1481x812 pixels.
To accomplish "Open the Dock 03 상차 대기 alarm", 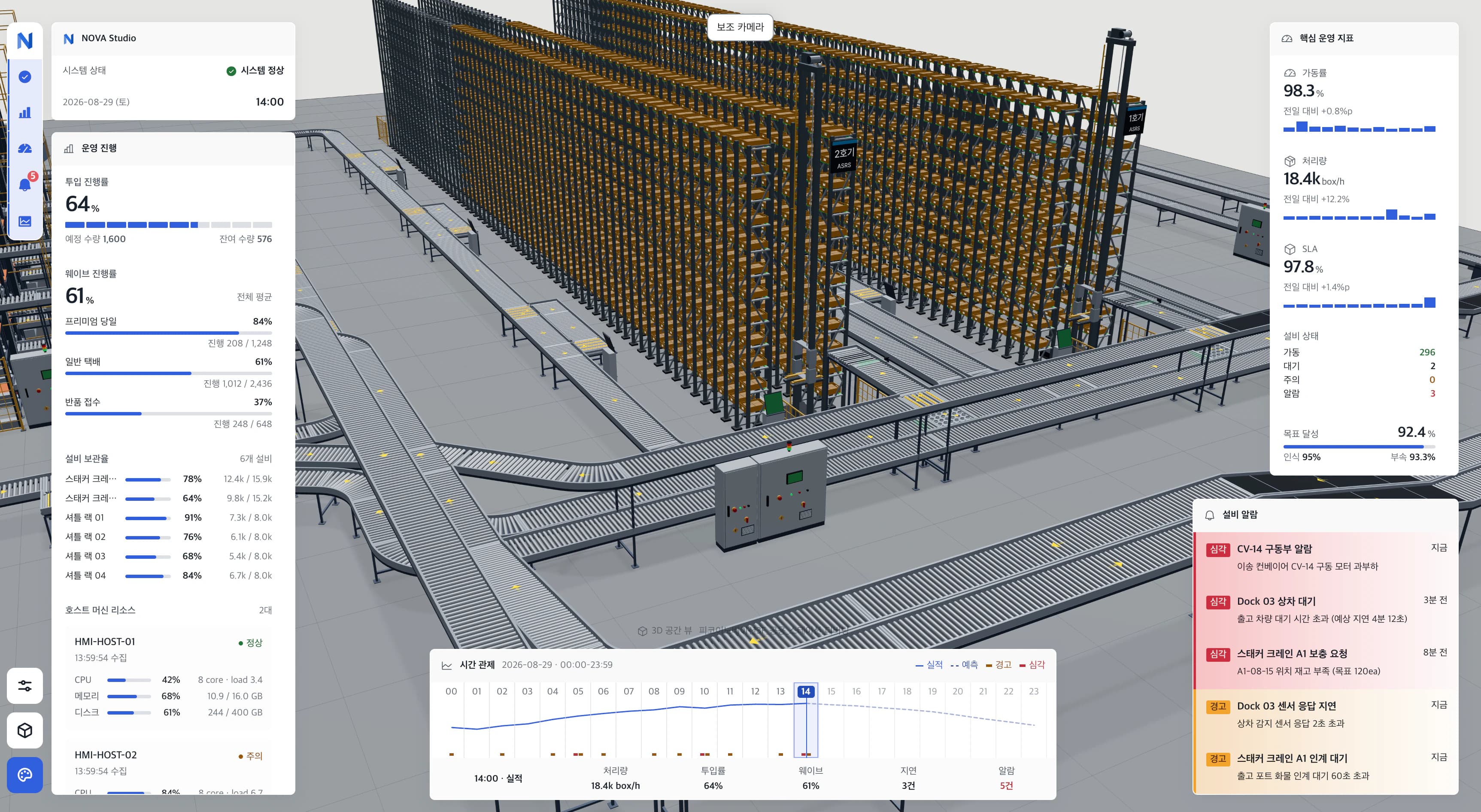I will coord(1326,610).
